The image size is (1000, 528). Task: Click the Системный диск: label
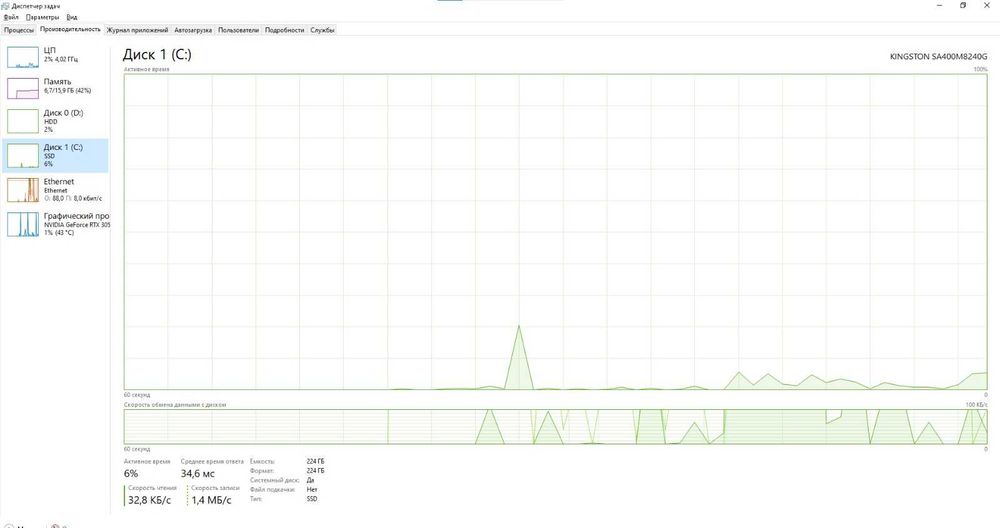point(274,480)
